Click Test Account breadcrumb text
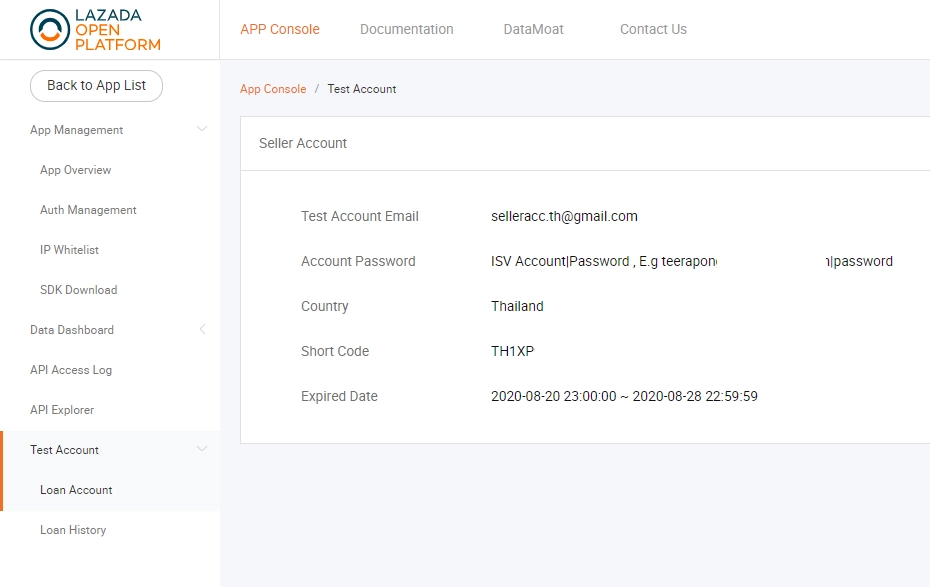This screenshot has height=587, width=930. 362,89
